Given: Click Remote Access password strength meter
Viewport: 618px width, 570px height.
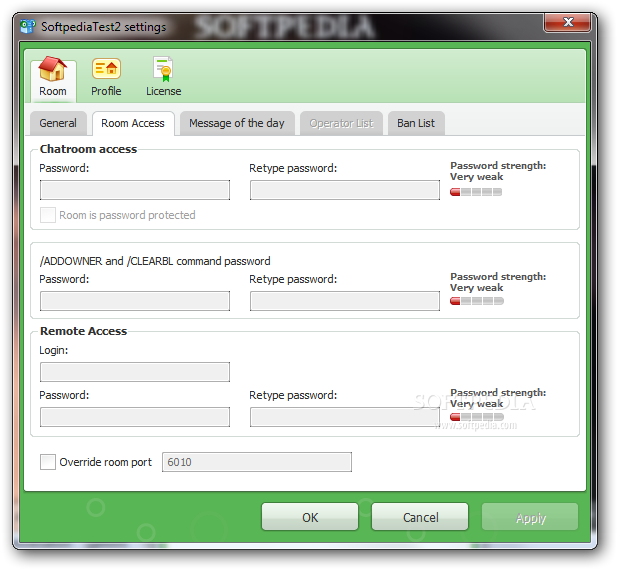Looking at the screenshot, I should 477,417.
